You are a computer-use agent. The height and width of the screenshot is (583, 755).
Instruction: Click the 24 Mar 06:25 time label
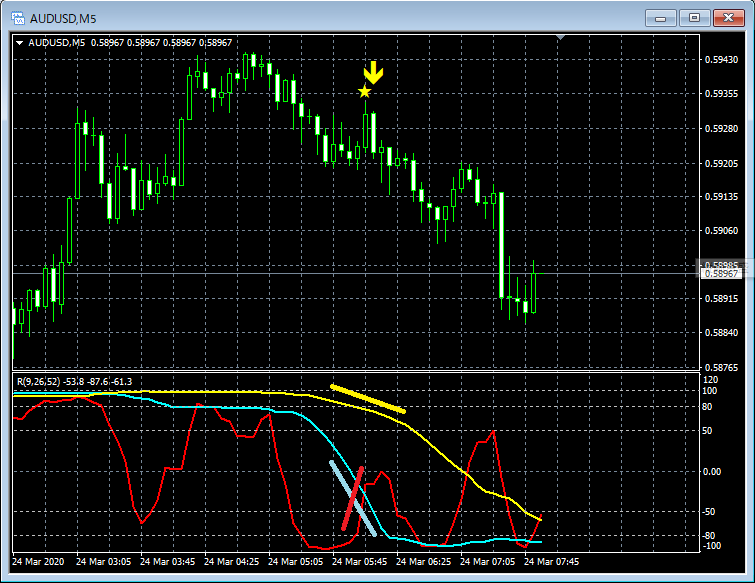click(424, 562)
